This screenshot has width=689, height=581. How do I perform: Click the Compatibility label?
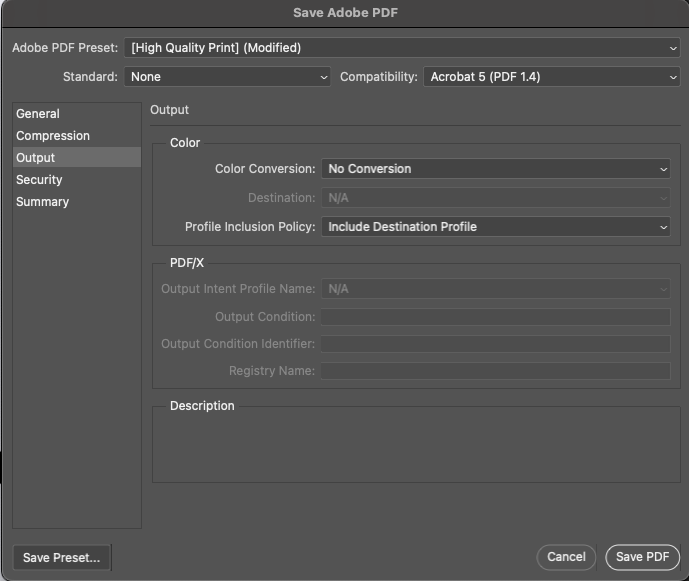[379, 76]
